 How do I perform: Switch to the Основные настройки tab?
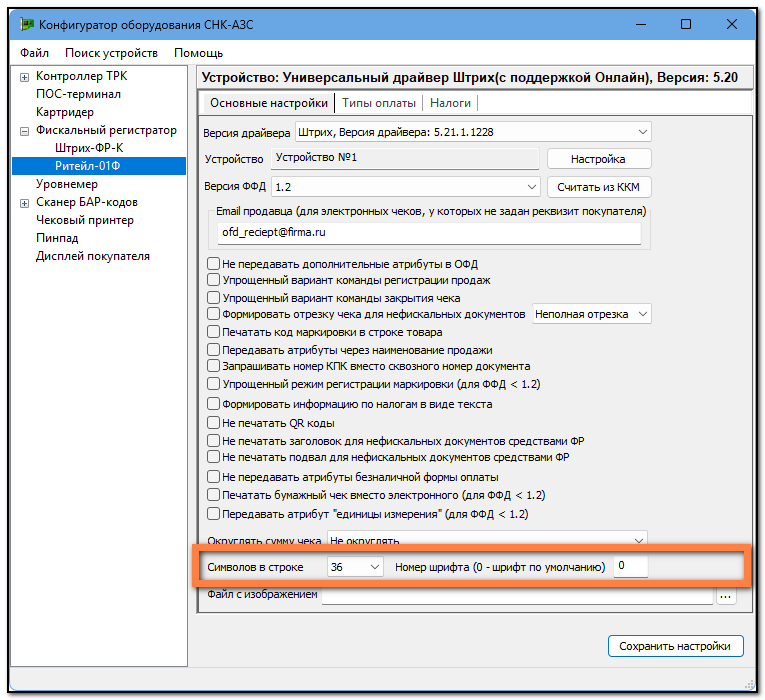point(268,103)
